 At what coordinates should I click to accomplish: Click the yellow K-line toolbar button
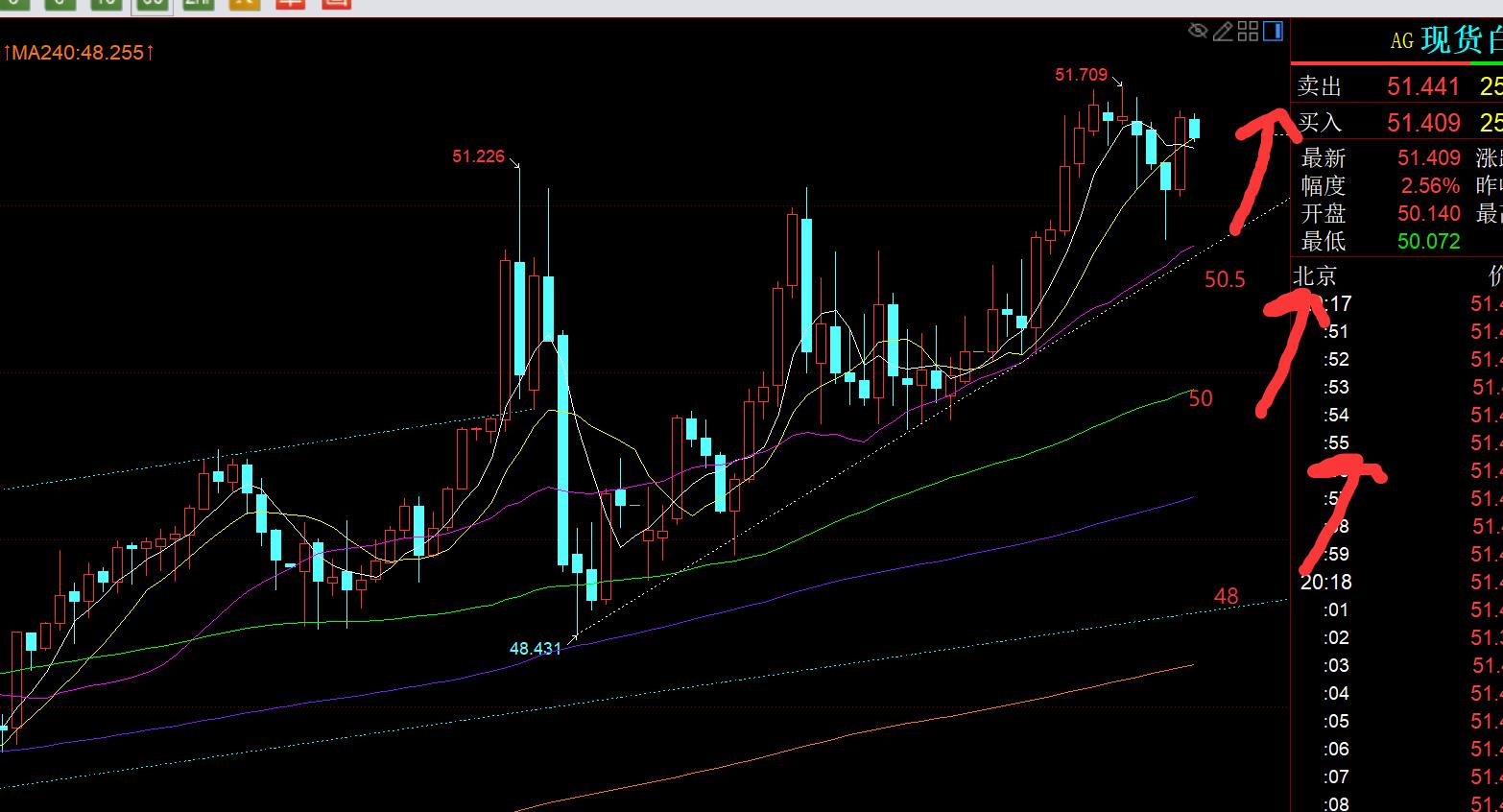coord(245,4)
